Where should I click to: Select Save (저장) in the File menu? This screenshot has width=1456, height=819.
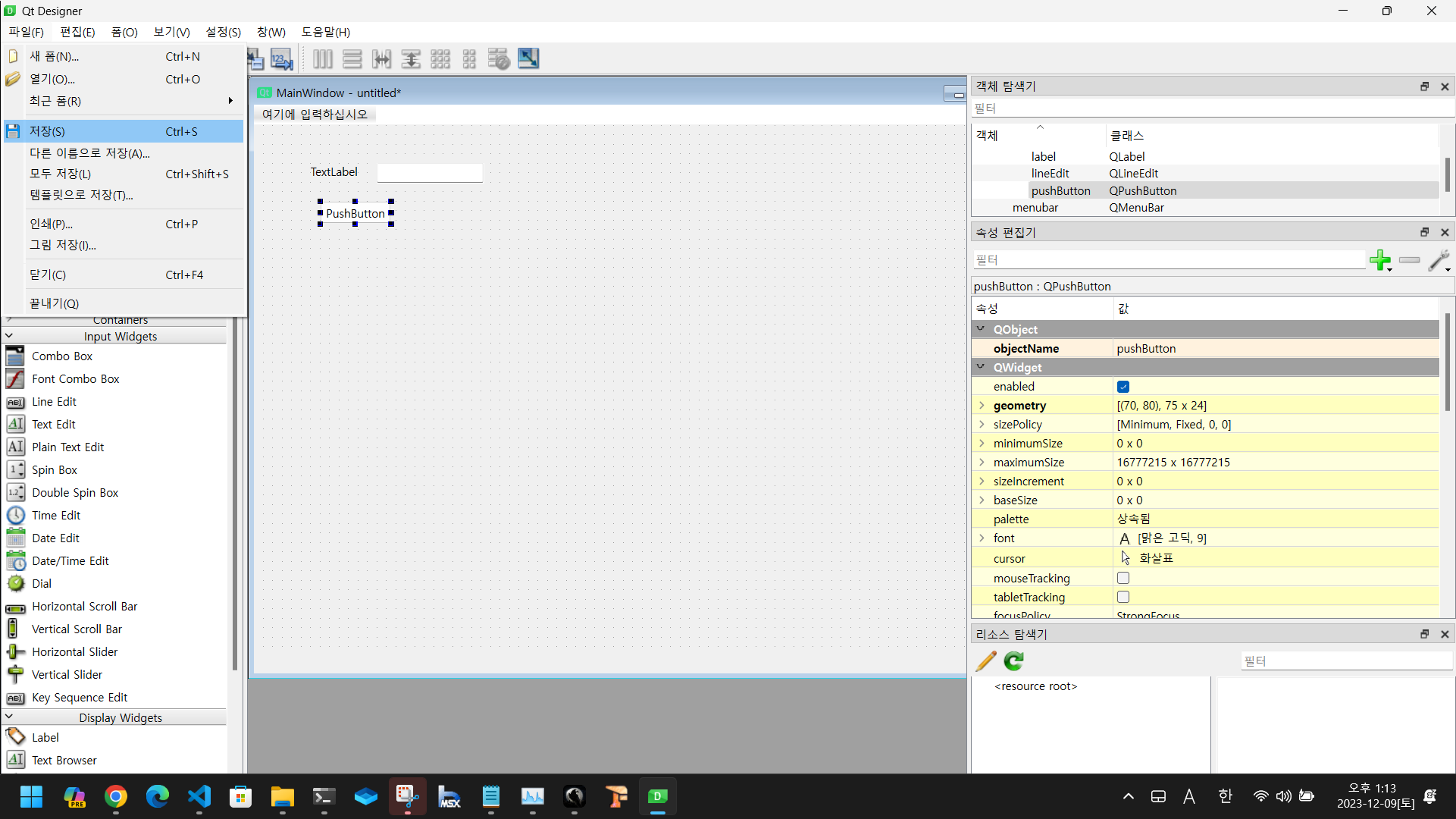(47, 131)
